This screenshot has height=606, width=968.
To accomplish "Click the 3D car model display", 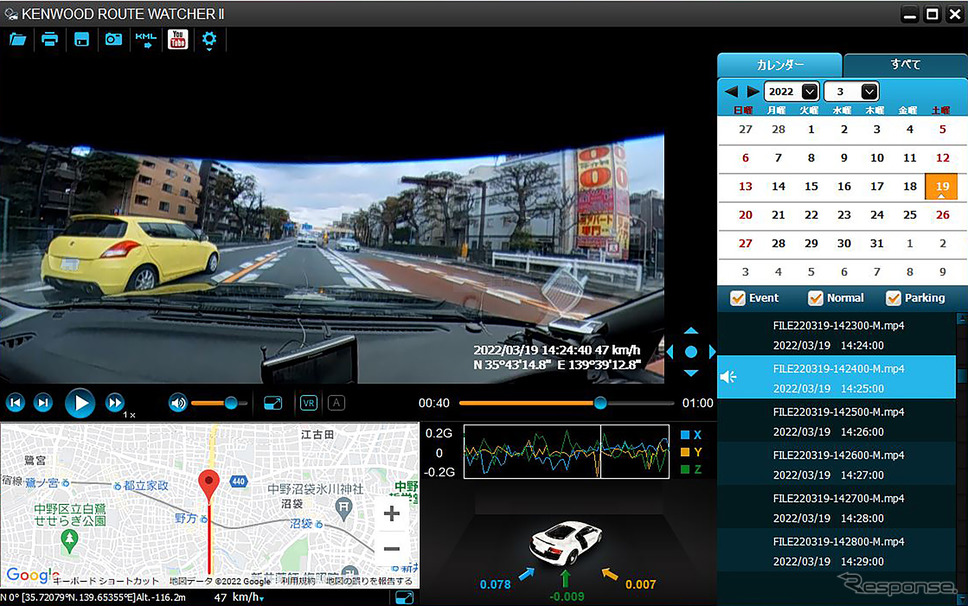I will click(566, 543).
